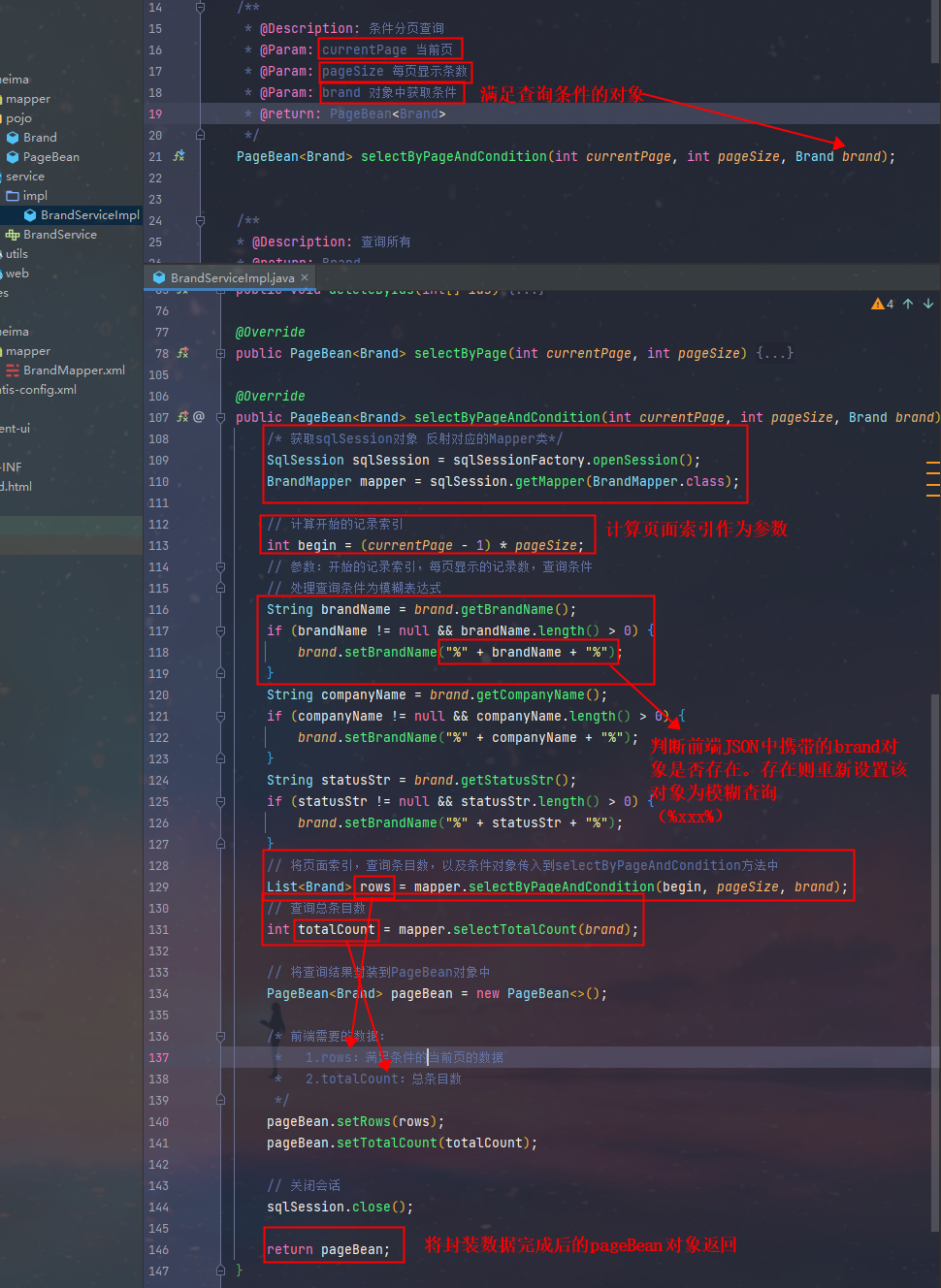The image size is (941, 1288).
Task: Click the fold end marker on line 20
Action: point(200,135)
